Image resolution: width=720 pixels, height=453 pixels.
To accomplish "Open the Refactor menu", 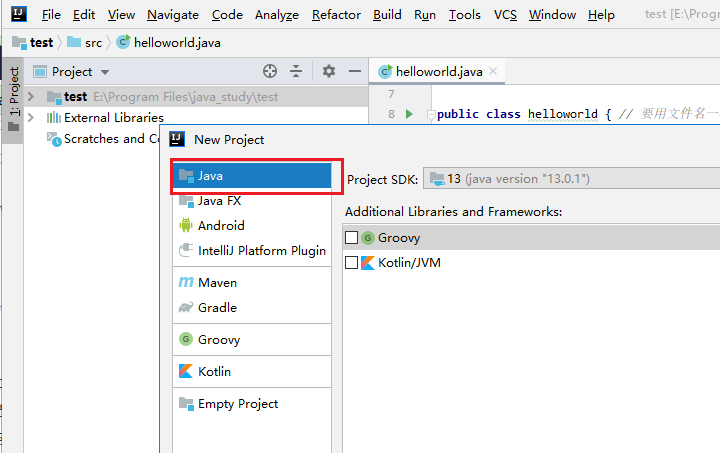I will (x=336, y=15).
